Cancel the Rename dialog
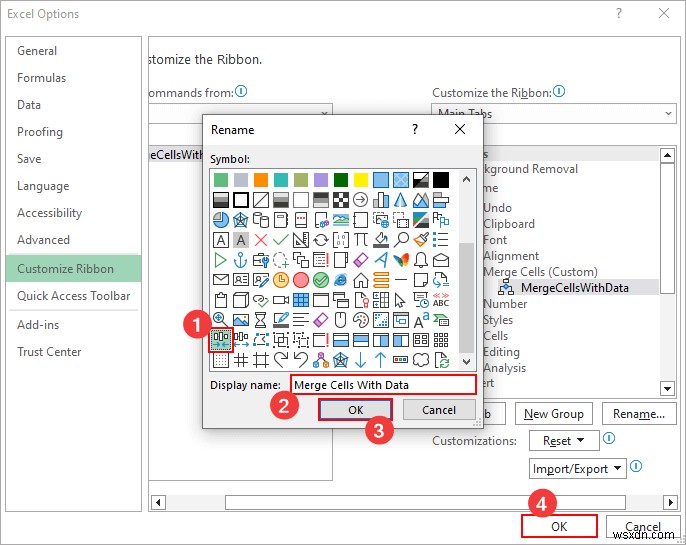Screen dimensions: 686x545 [439, 410]
